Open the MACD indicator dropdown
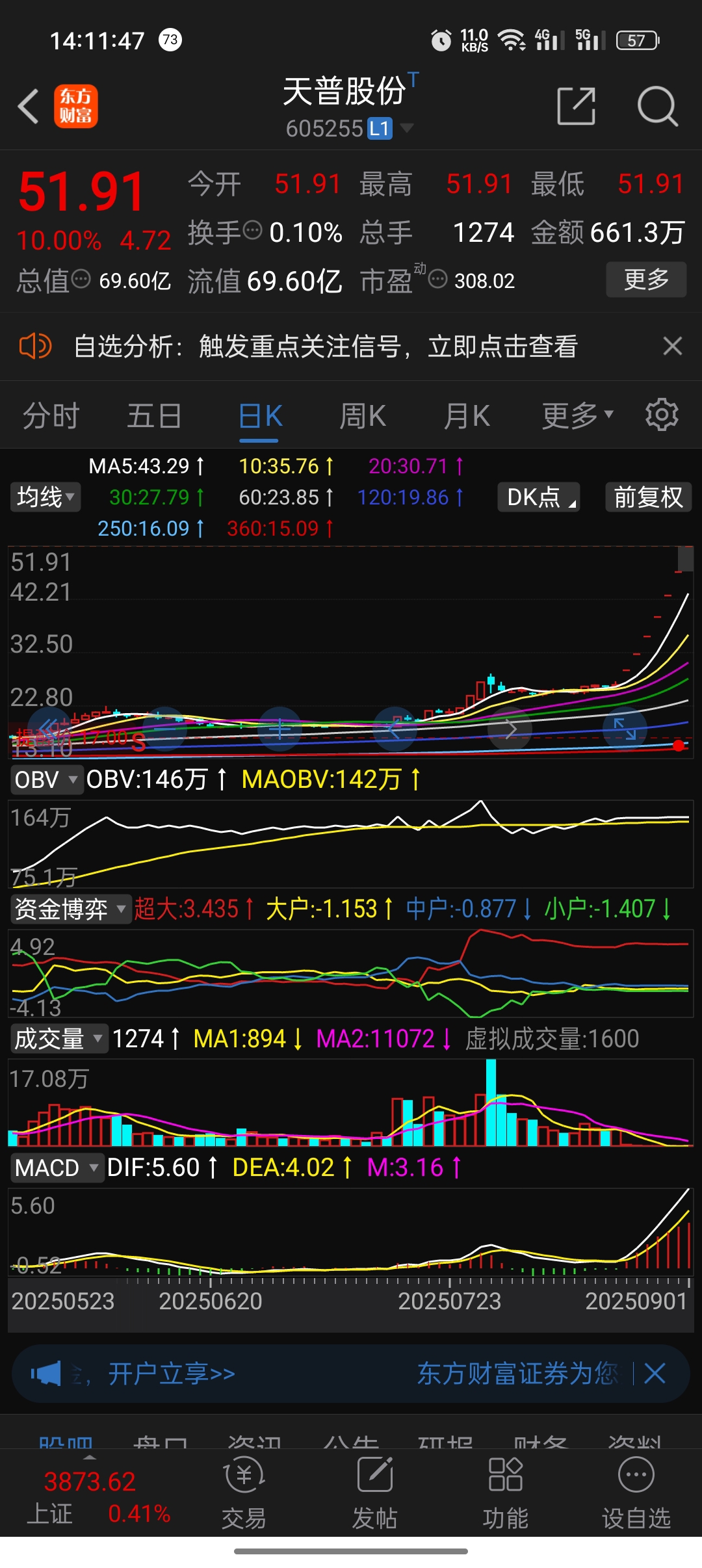The image size is (702, 1568). click(57, 1168)
